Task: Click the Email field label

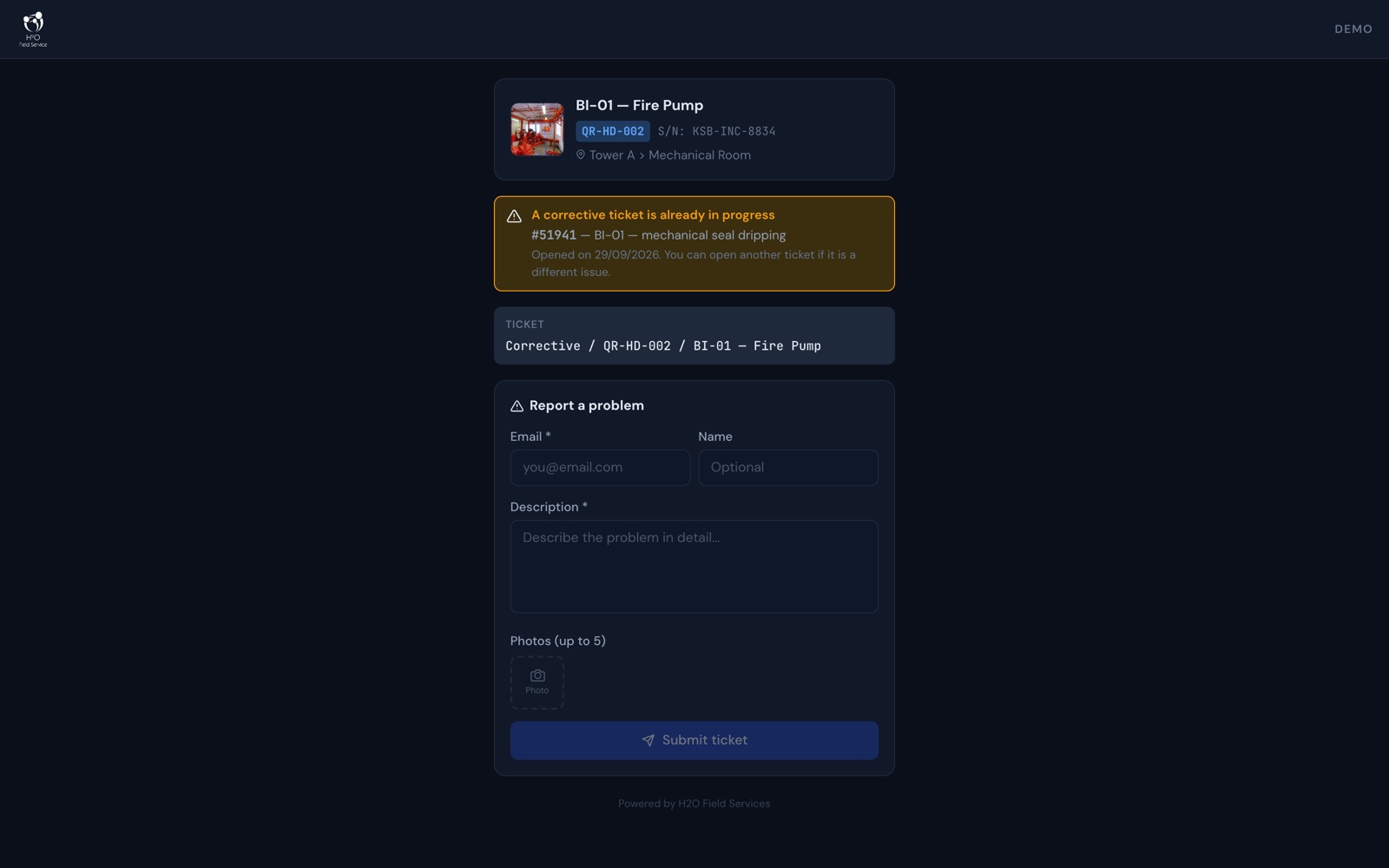Action: pyautogui.click(x=530, y=437)
